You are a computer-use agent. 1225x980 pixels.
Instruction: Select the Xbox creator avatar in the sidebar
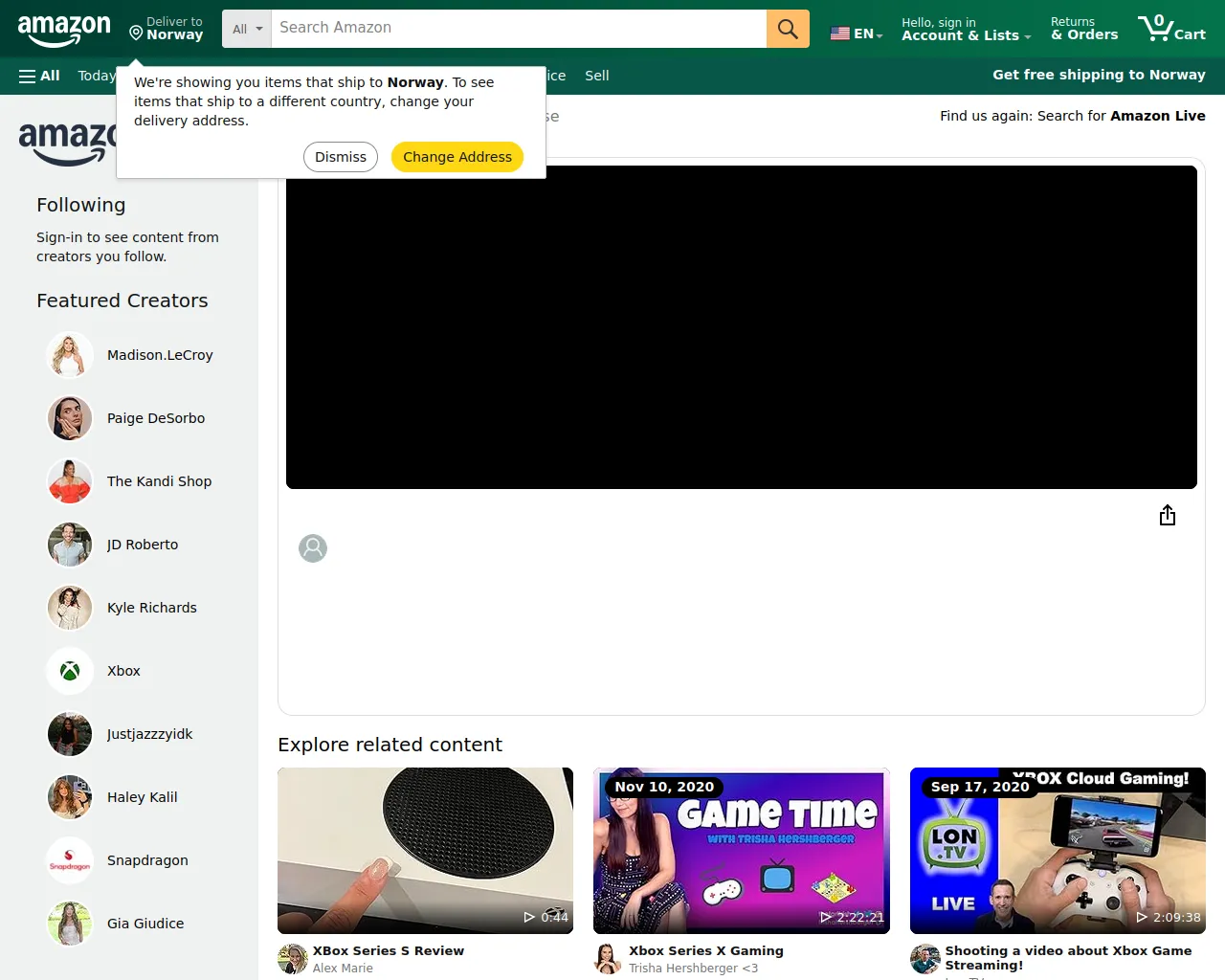coord(69,671)
